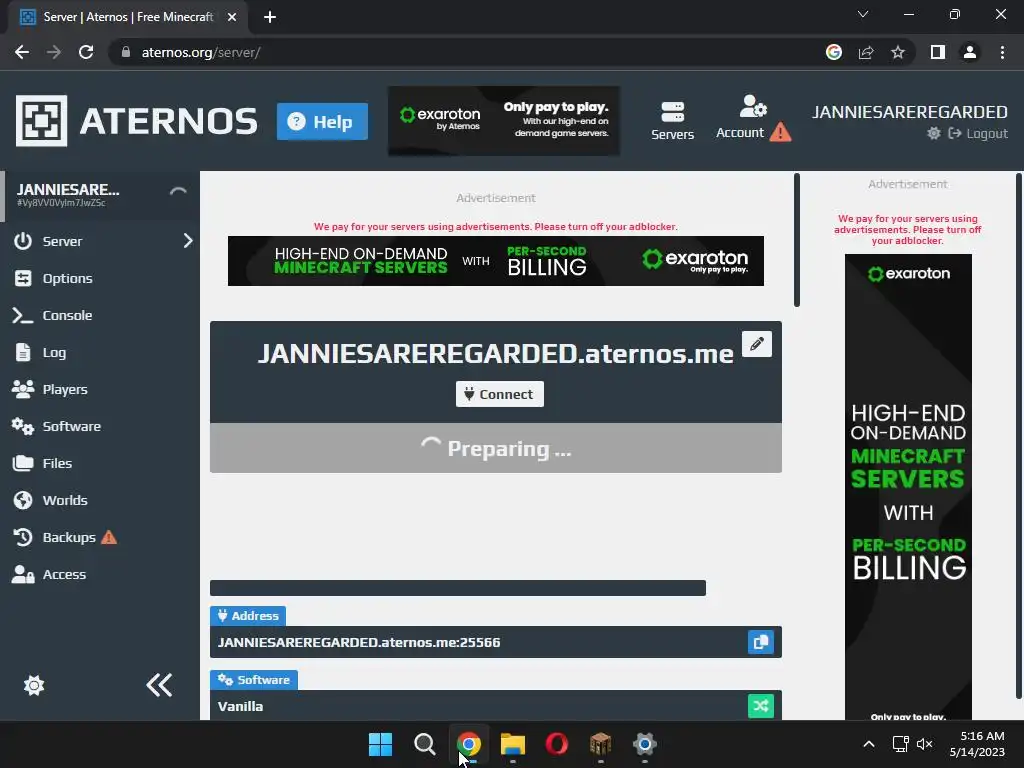This screenshot has width=1024, height=768.
Task: Click the browser forward arrow
Action: (54, 52)
